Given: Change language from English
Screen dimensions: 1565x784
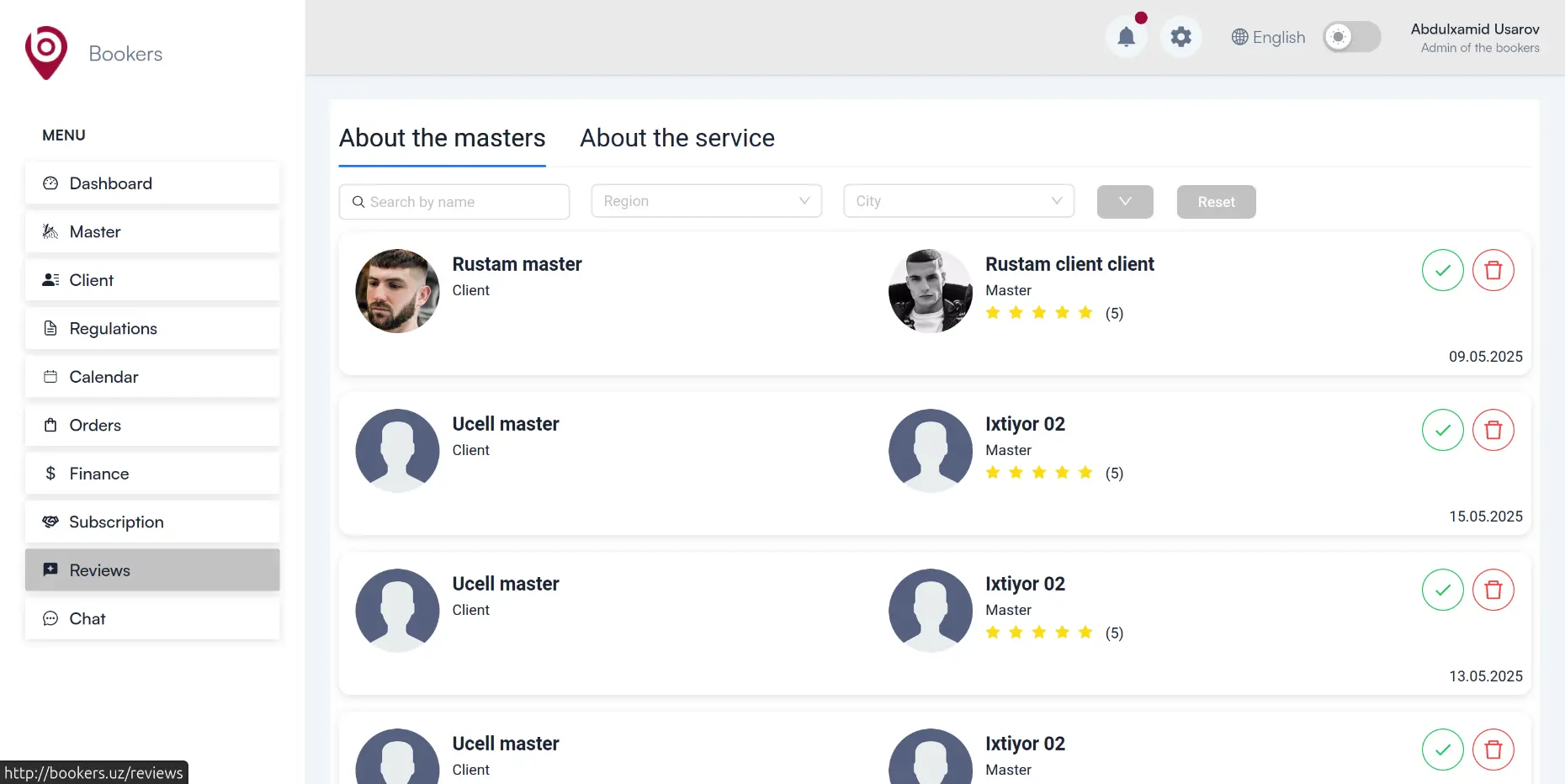Looking at the screenshot, I should (x=1268, y=37).
